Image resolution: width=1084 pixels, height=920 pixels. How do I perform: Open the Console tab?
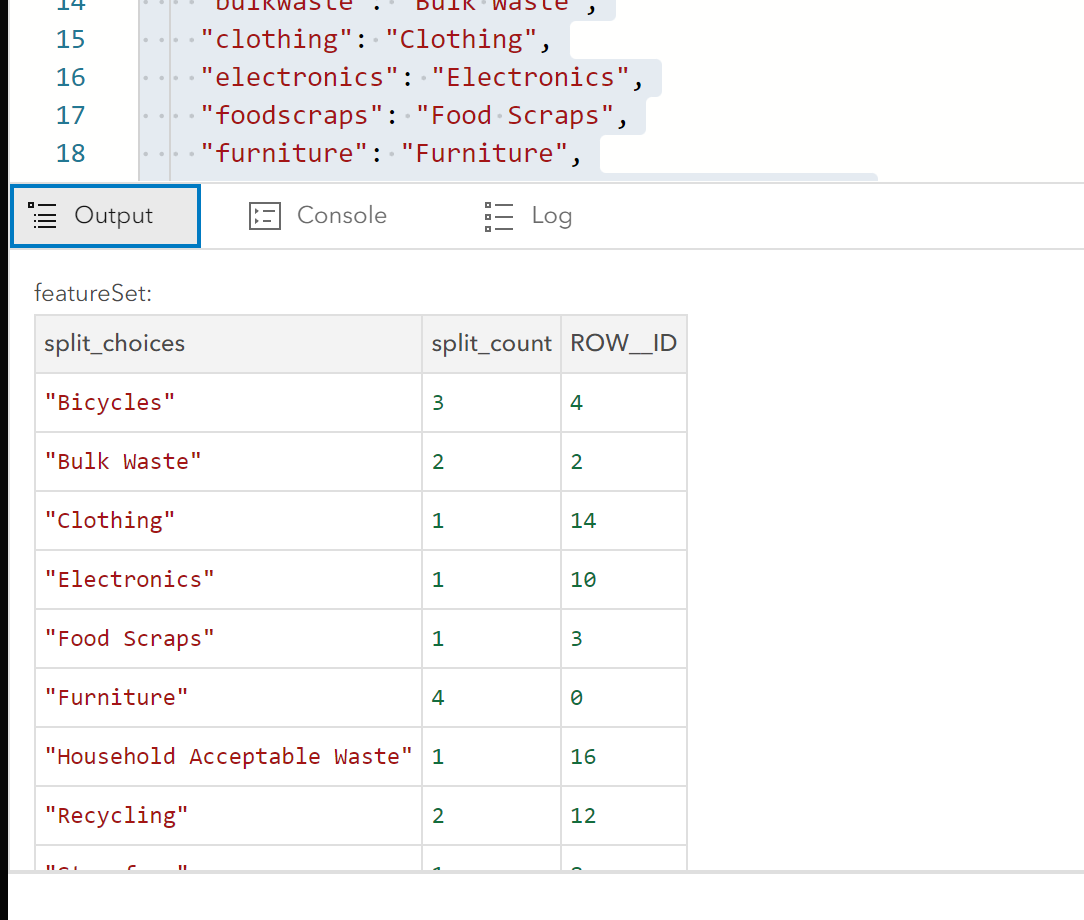318,216
